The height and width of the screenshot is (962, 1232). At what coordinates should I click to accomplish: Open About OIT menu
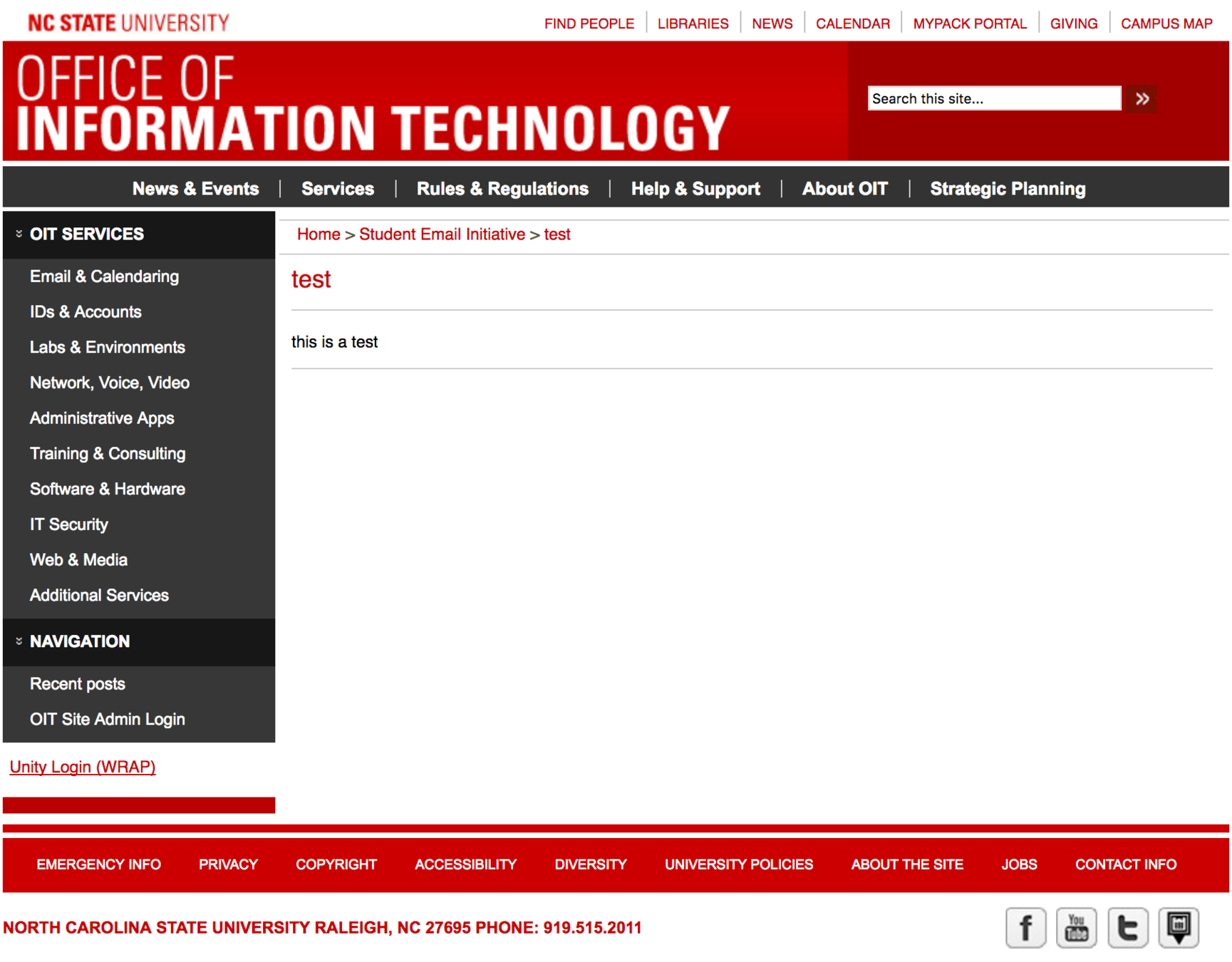(845, 189)
